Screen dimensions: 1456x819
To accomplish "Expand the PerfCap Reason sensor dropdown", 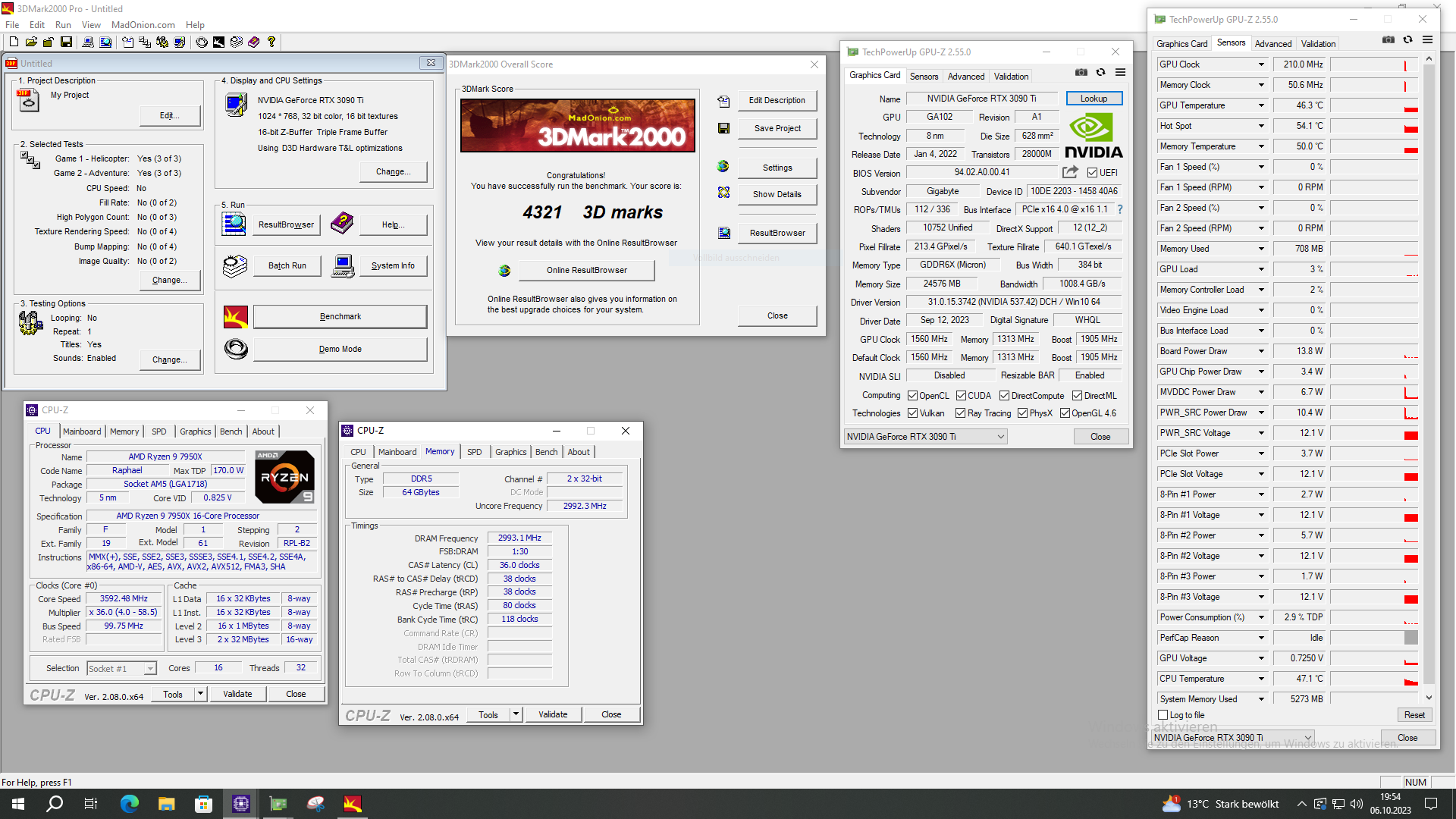I will 1261,638.
